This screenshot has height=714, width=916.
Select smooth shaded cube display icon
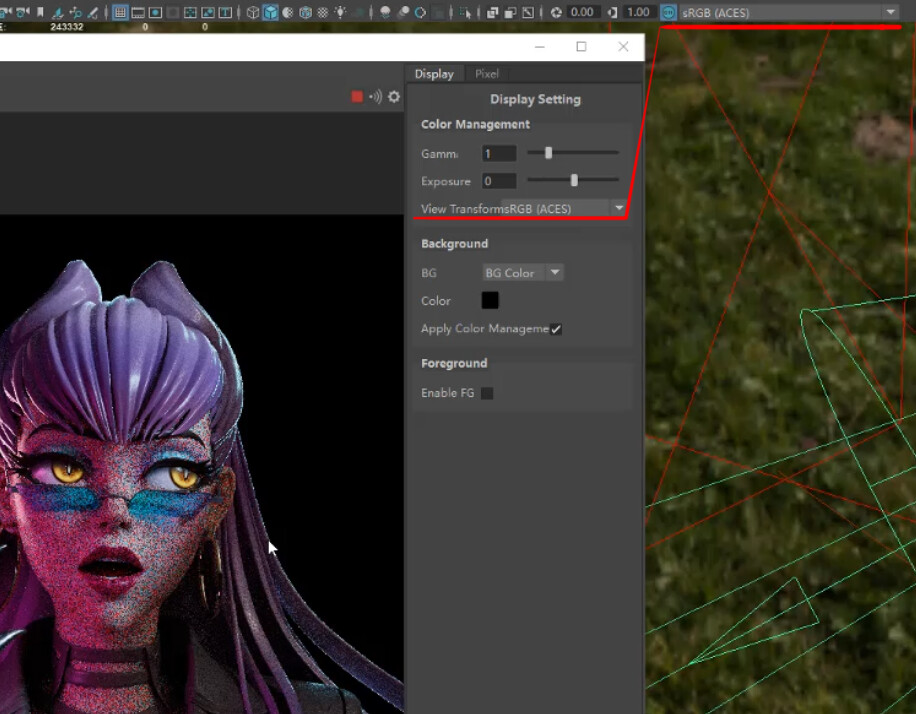(x=270, y=13)
